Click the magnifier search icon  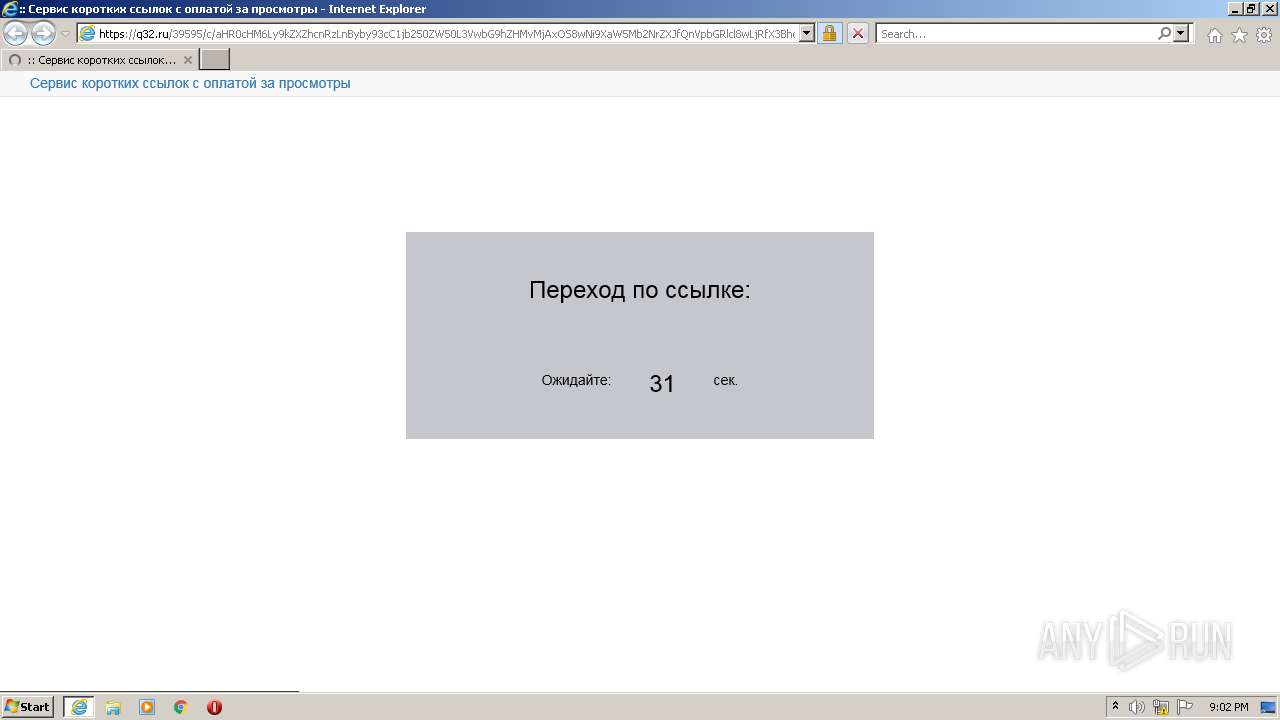coord(1164,34)
